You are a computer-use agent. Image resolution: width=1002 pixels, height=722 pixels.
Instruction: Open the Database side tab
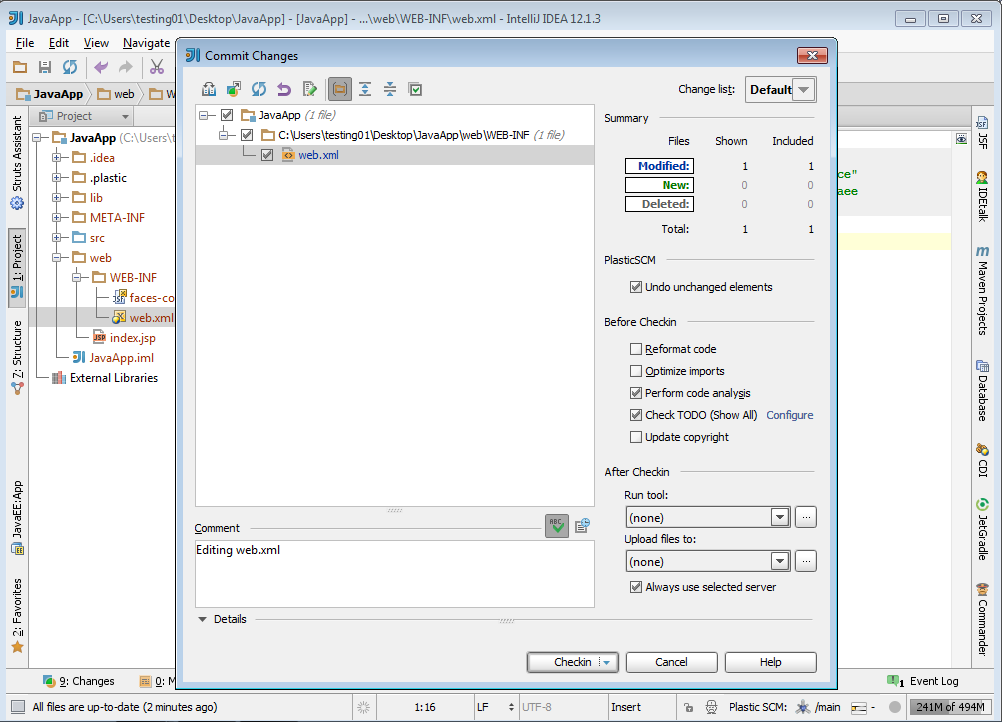coord(983,390)
